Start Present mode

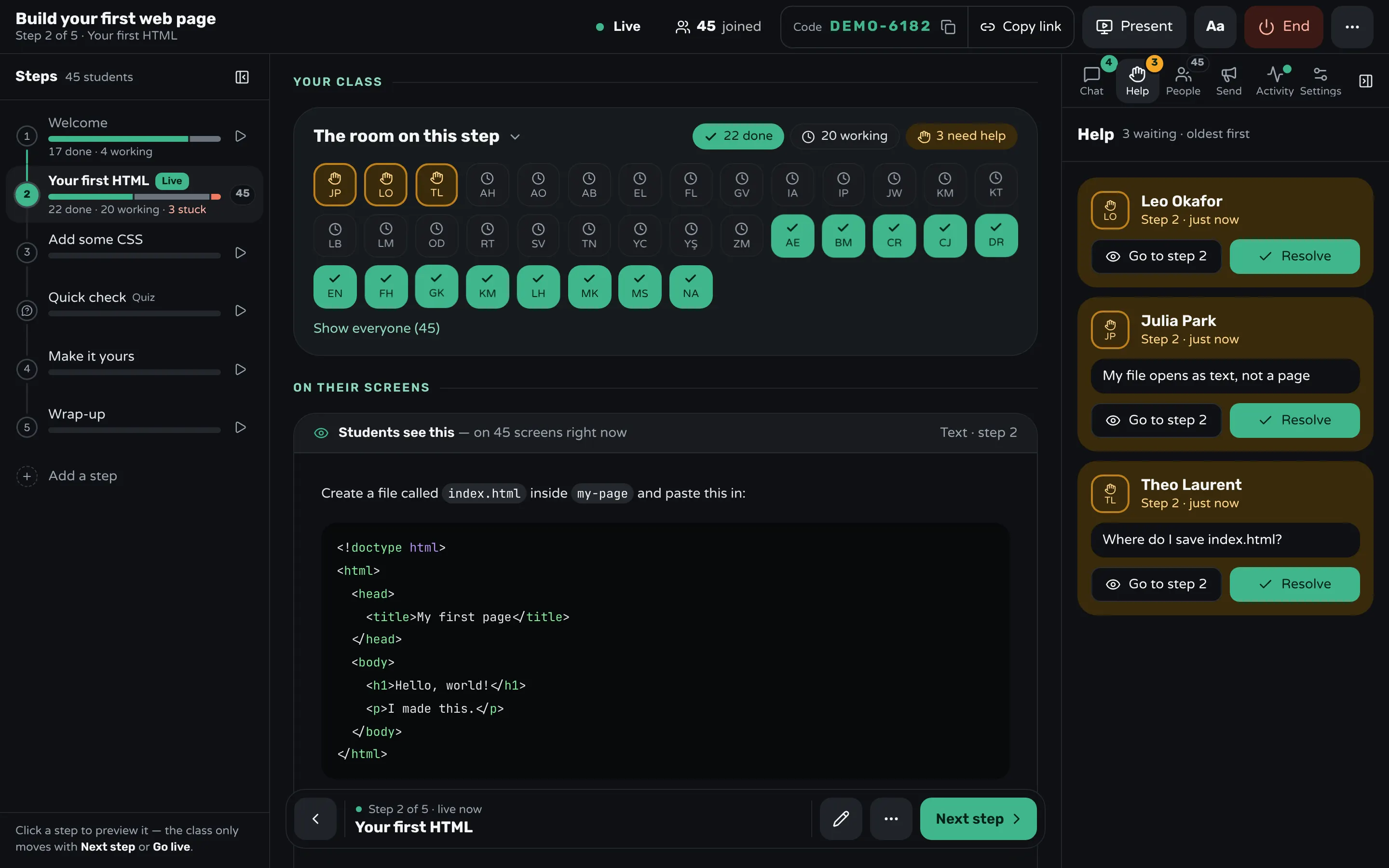(1133, 27)
